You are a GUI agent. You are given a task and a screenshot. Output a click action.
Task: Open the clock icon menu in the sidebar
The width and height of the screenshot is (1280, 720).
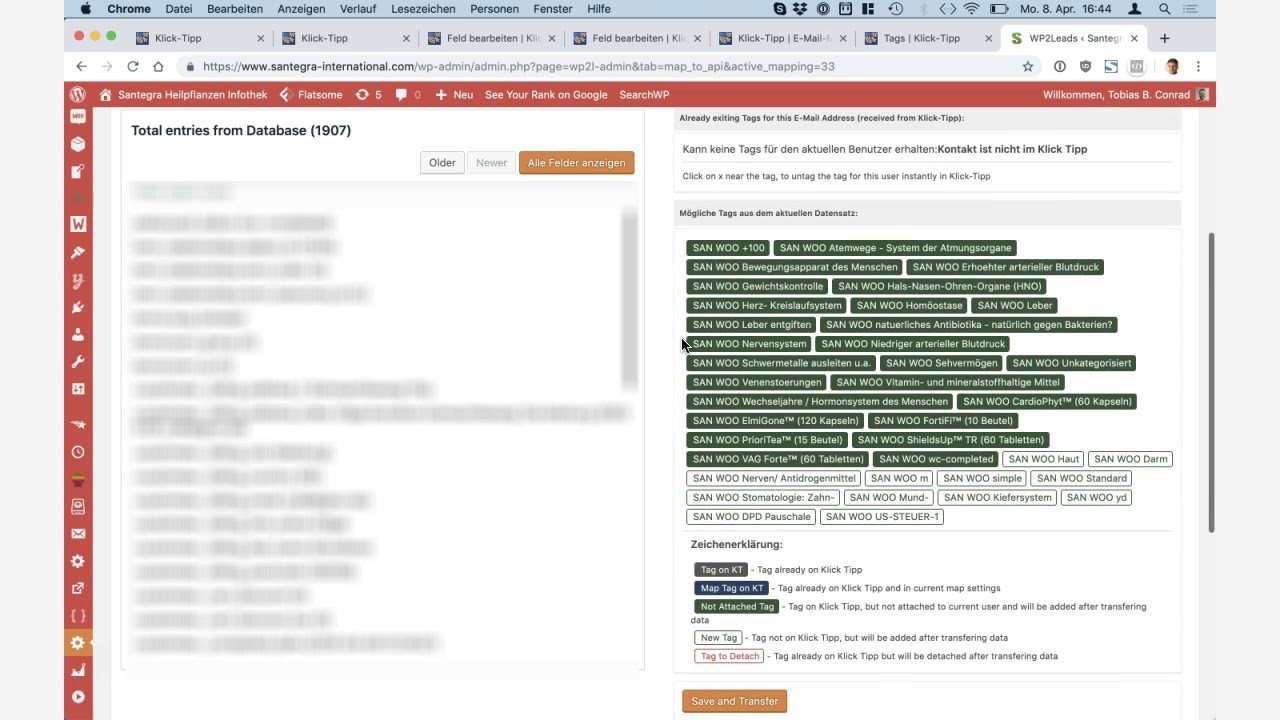[x=78, y=452]
